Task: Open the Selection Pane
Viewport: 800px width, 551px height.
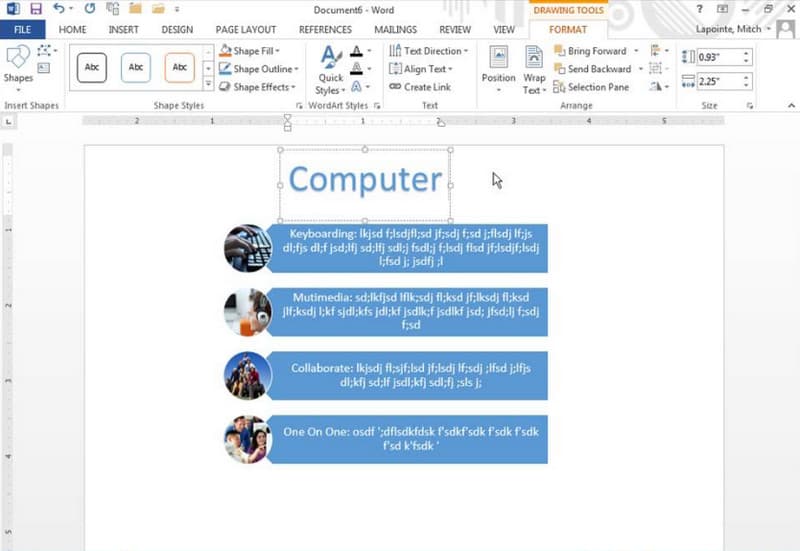Action: click(x=591, y=87)
